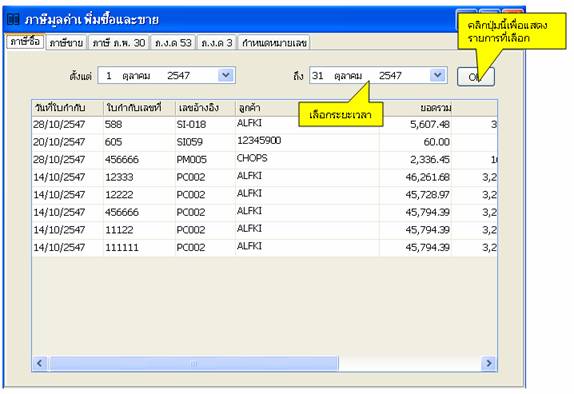This screenshot has height=394, width=574.
Task: Go to the ภ.ง.ด 3 tab
Action: (x=217, y=43)
